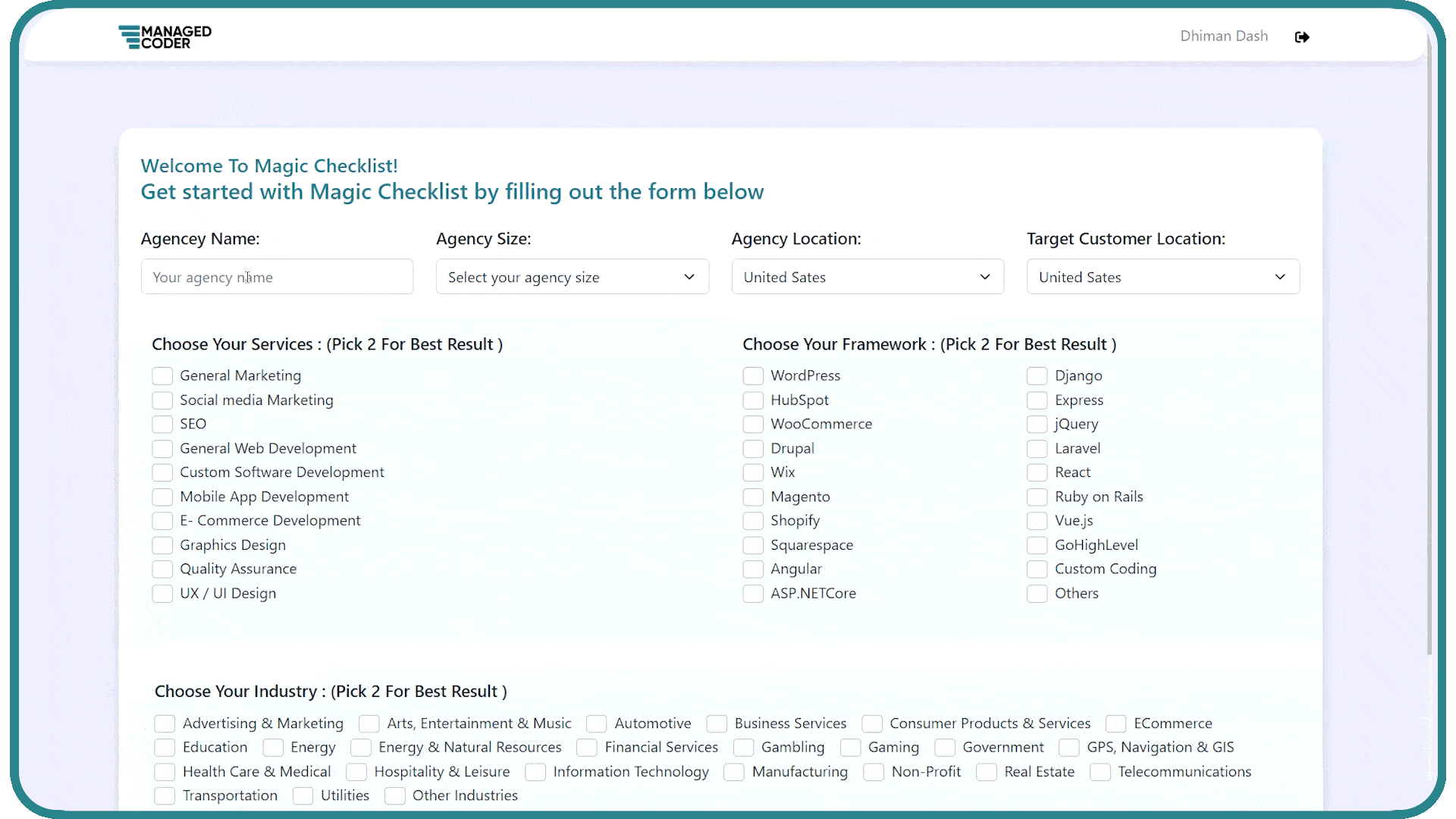The width and height of the screenshot is (1456, 819).
Task: Select UX / UI Design checkbox
Action: (162, 594)
